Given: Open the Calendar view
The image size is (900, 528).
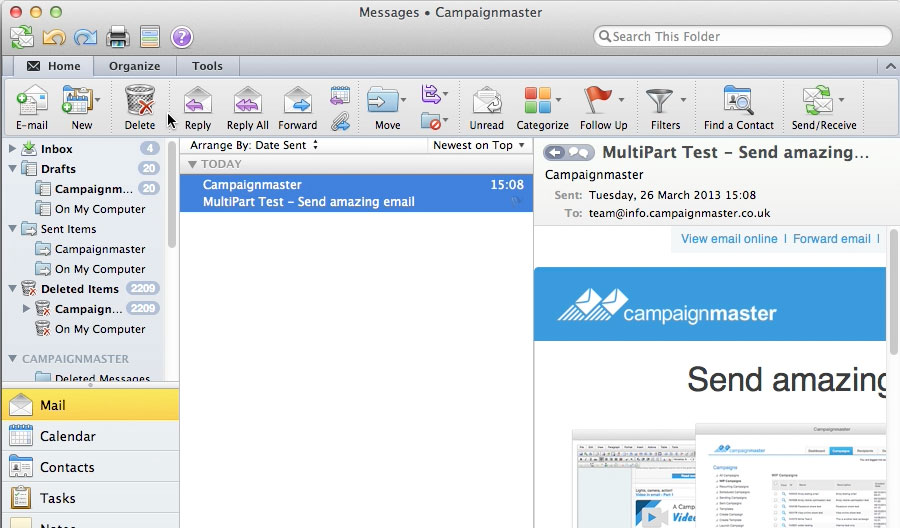Looking at the screenshot, I should click(x=91, y=436).
